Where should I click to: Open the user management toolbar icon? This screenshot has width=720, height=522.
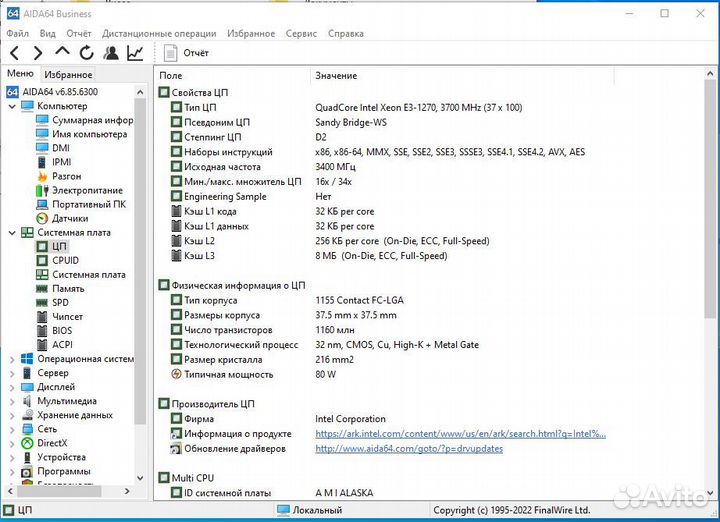[111, 53]
